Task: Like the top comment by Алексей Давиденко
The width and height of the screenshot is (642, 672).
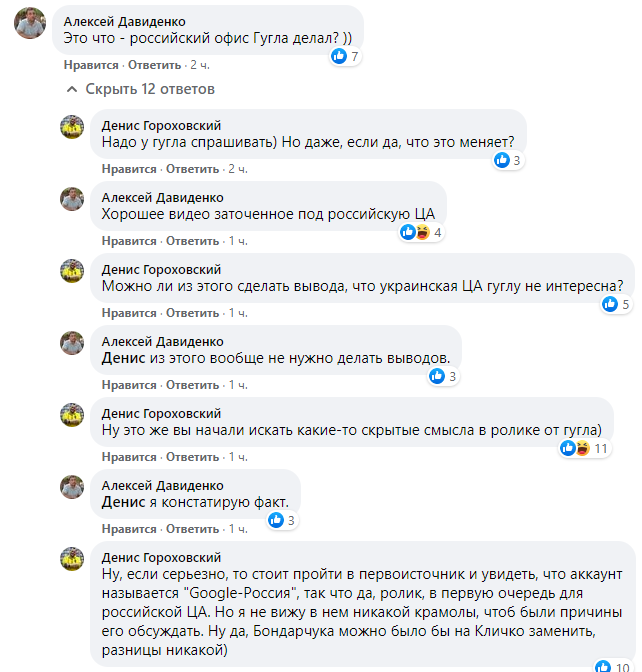Action: click(90, 65)
